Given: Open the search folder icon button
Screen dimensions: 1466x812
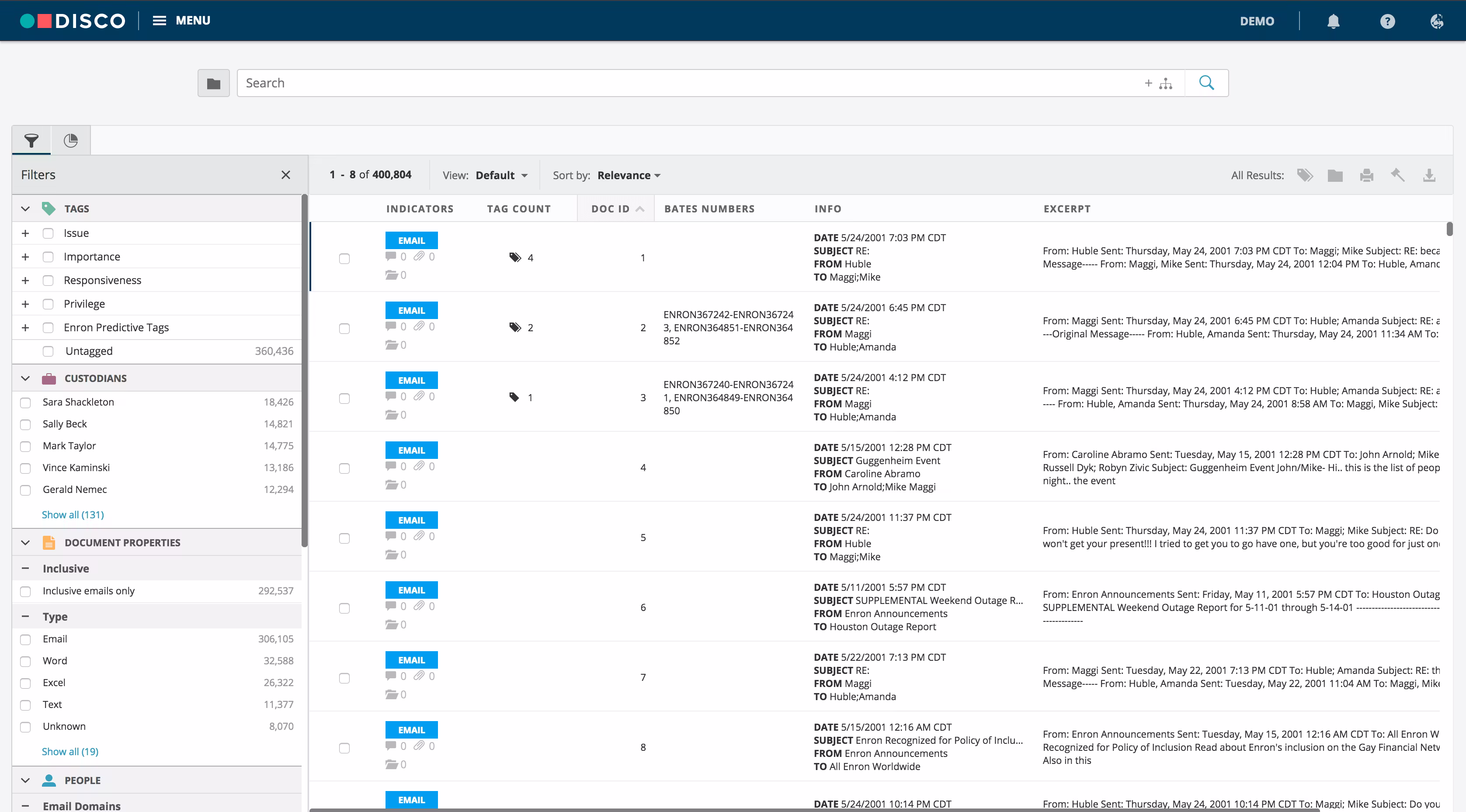Looking at the screenshot, I should click(x=213, y=83).
